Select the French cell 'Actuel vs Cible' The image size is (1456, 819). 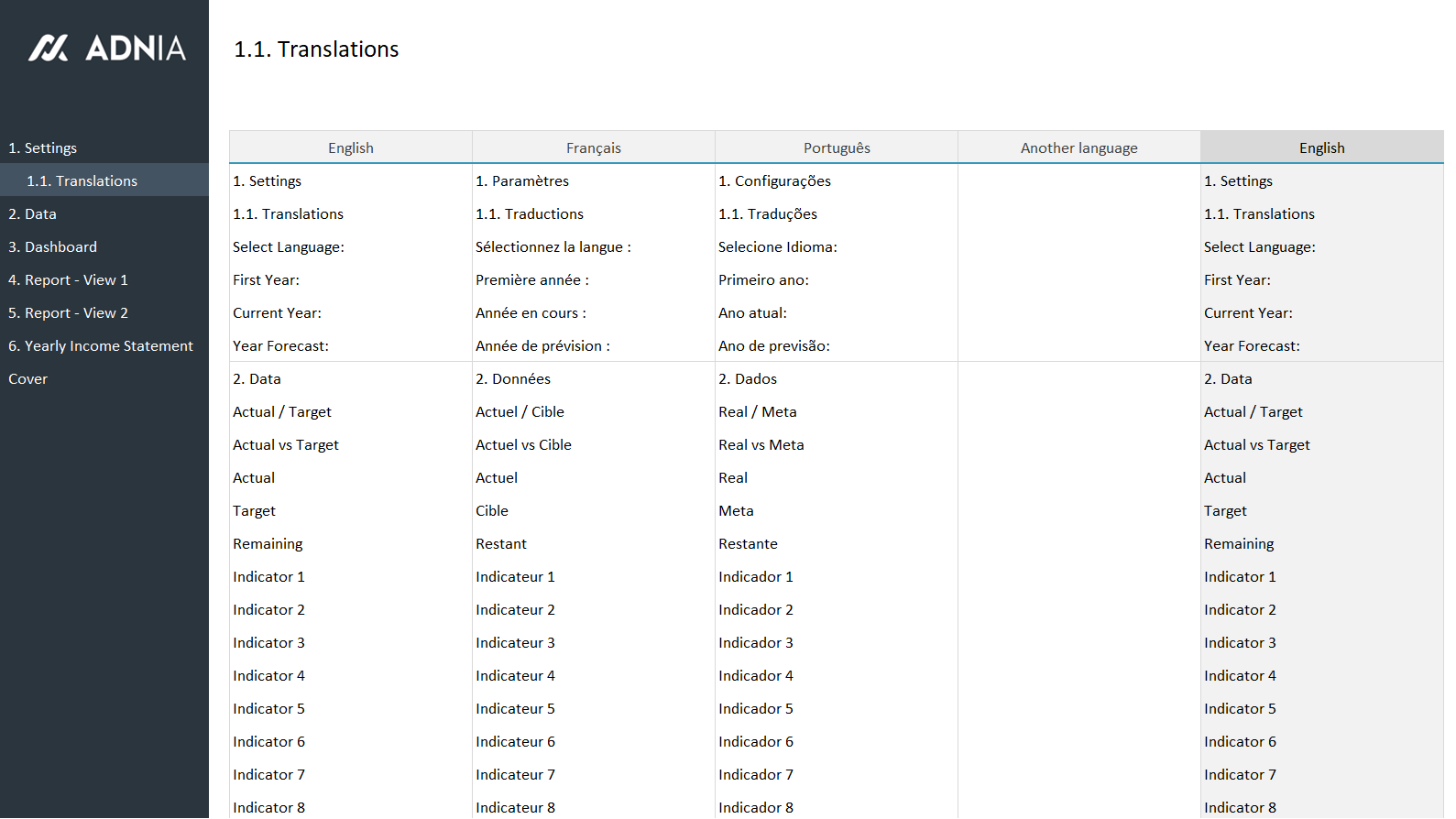coord(523,445)
